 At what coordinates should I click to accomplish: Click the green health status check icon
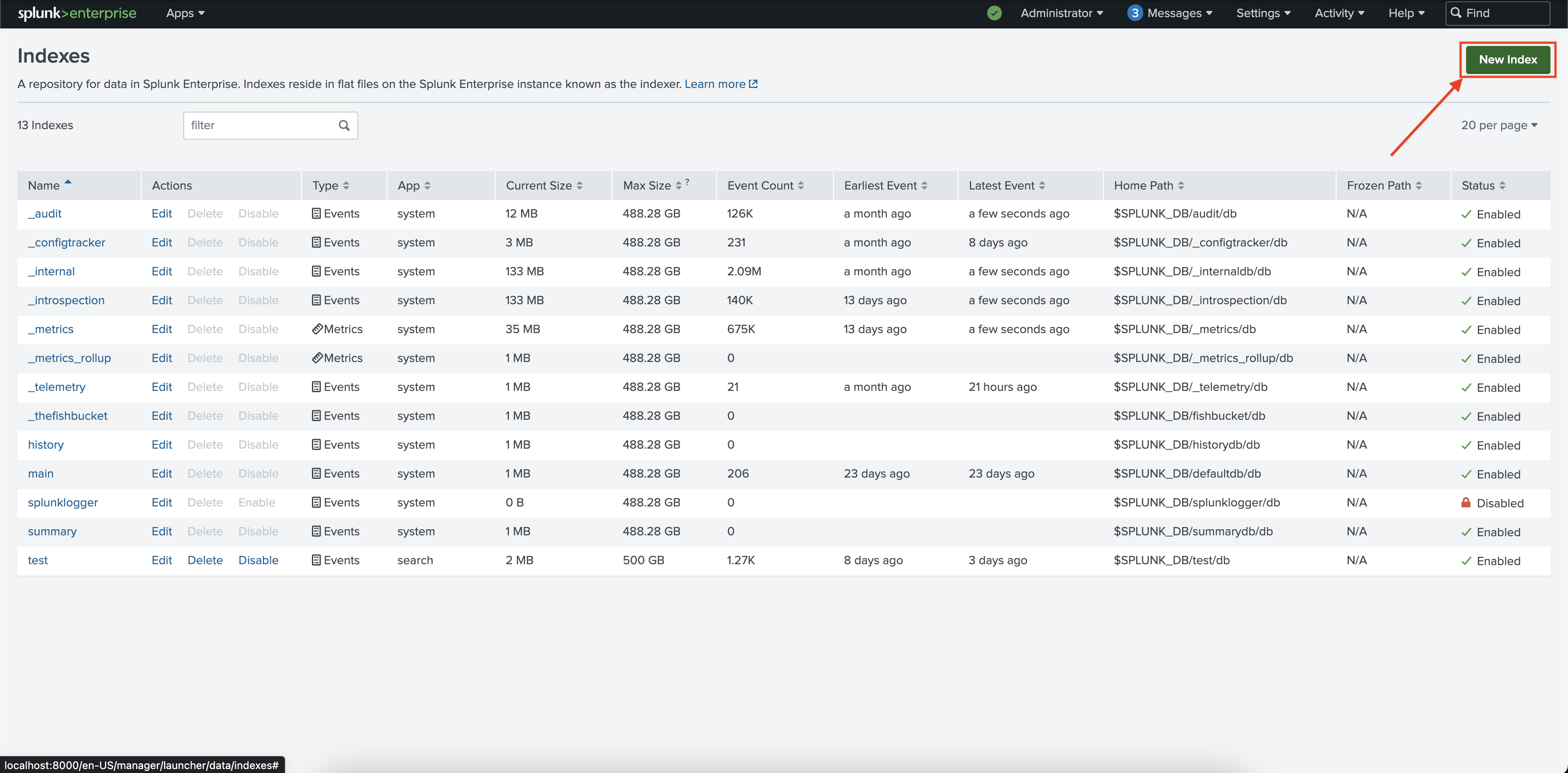point(994,13)
